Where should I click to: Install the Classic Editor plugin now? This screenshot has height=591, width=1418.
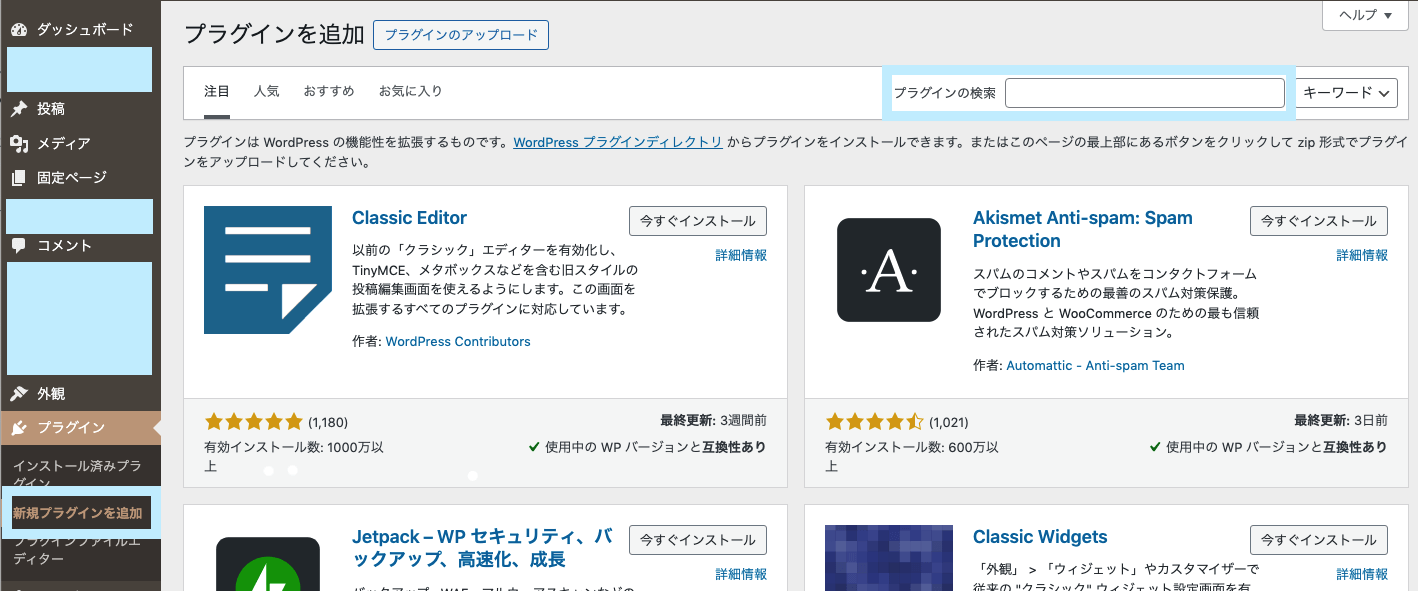697,221
